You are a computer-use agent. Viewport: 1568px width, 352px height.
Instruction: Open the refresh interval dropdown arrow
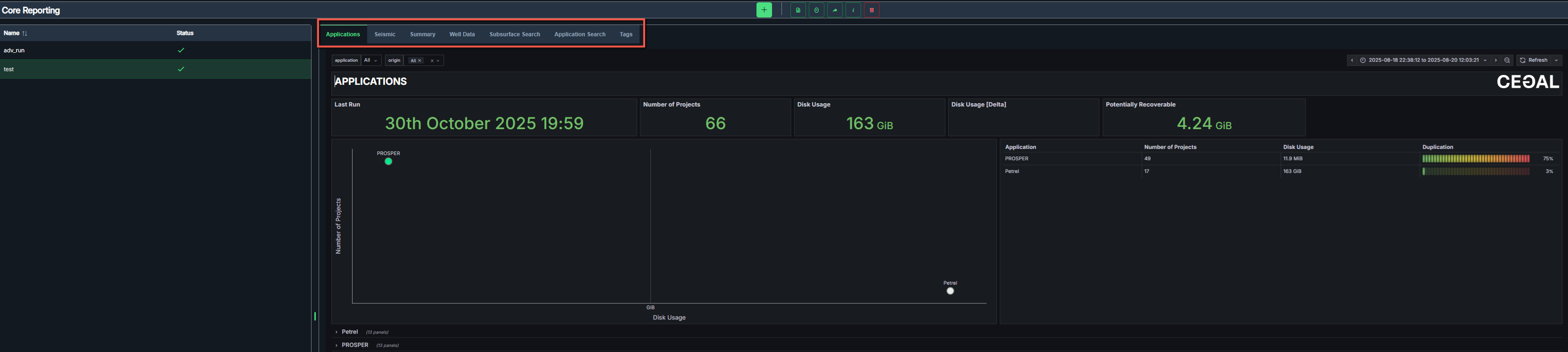click(x=1556, y=60)
